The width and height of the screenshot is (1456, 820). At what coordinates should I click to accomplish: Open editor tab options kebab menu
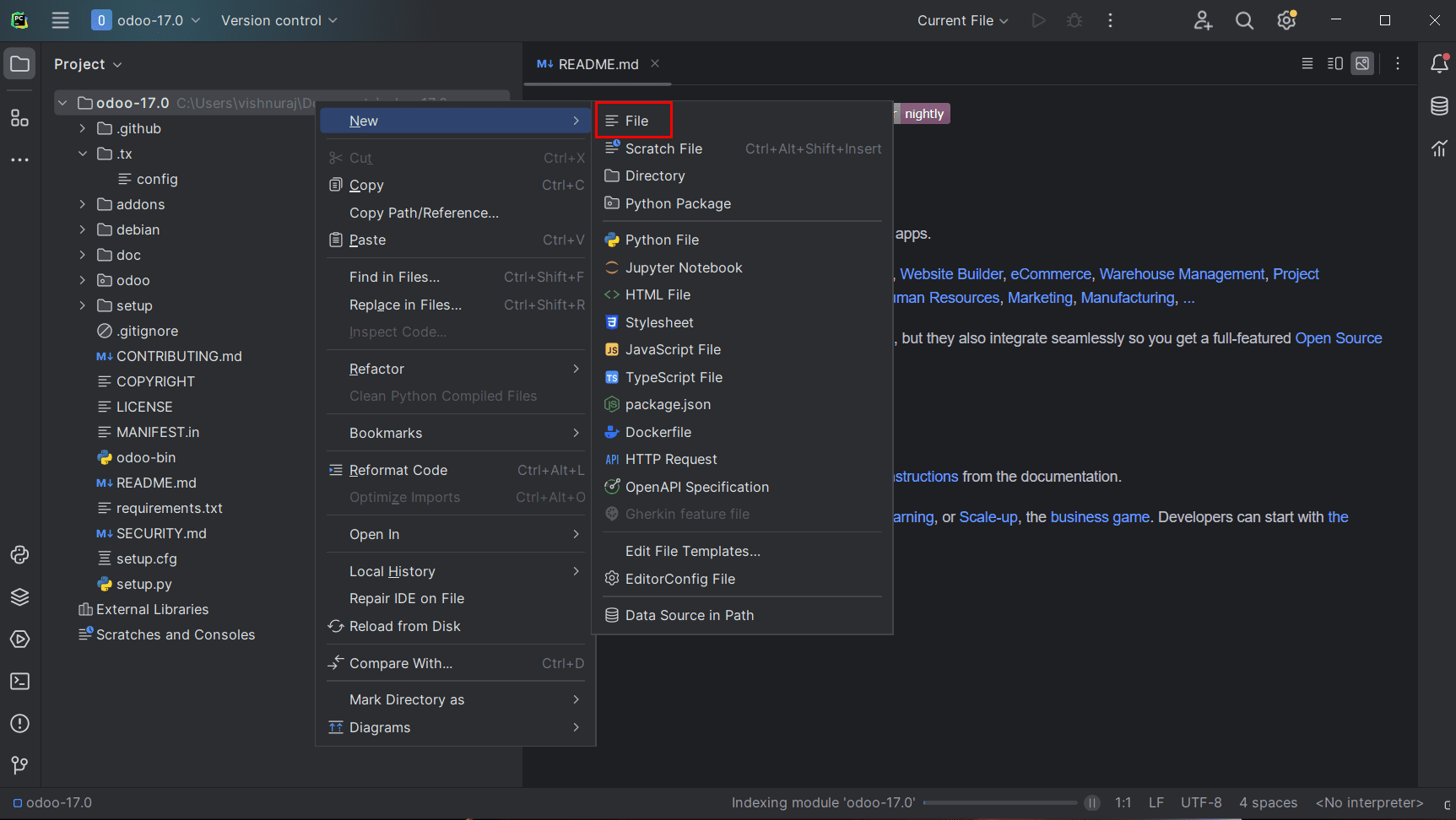[1398, 63]
